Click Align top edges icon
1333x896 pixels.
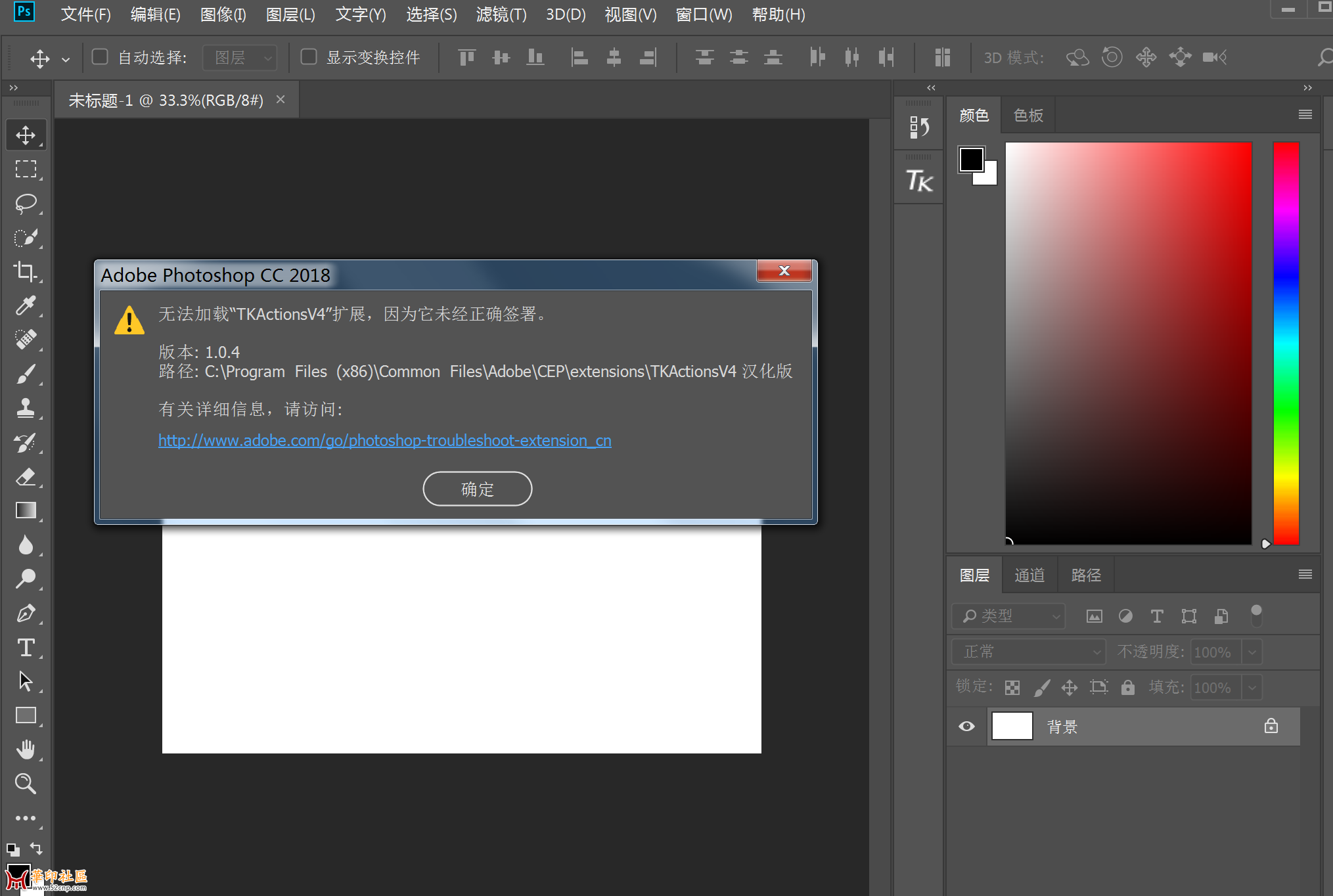(467, 58)
